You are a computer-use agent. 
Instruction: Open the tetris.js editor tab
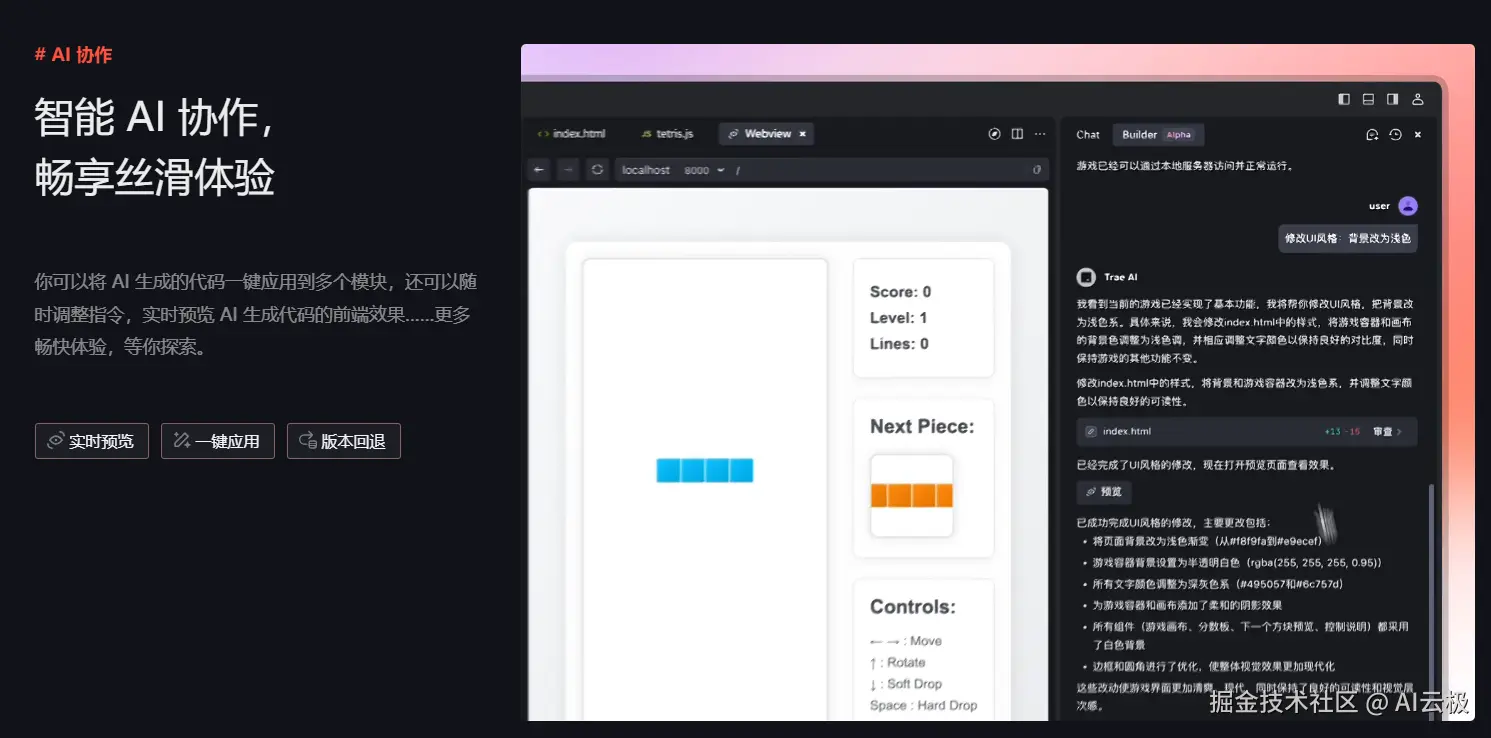668,133
